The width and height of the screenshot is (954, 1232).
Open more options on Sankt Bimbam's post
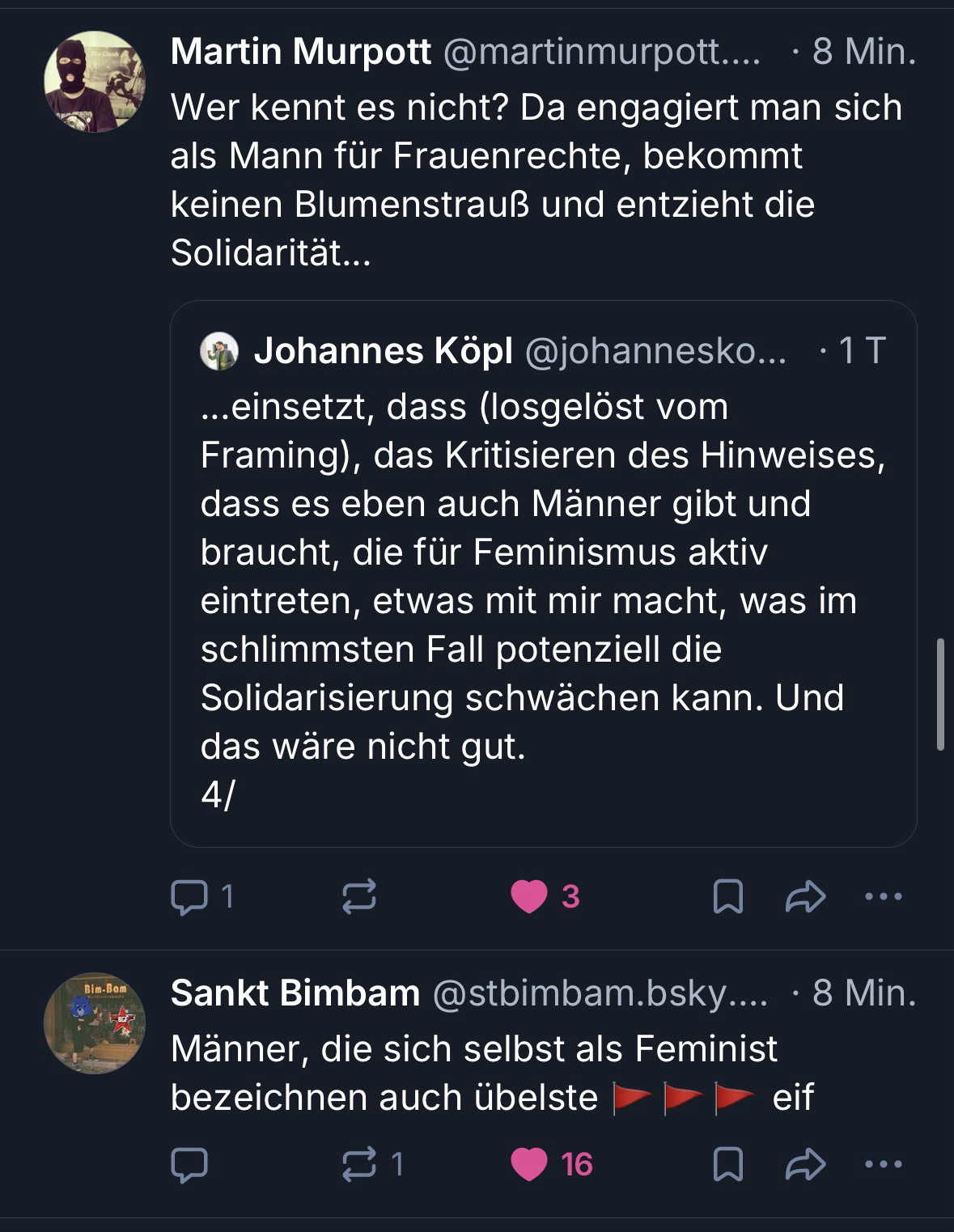point(884,1165)
